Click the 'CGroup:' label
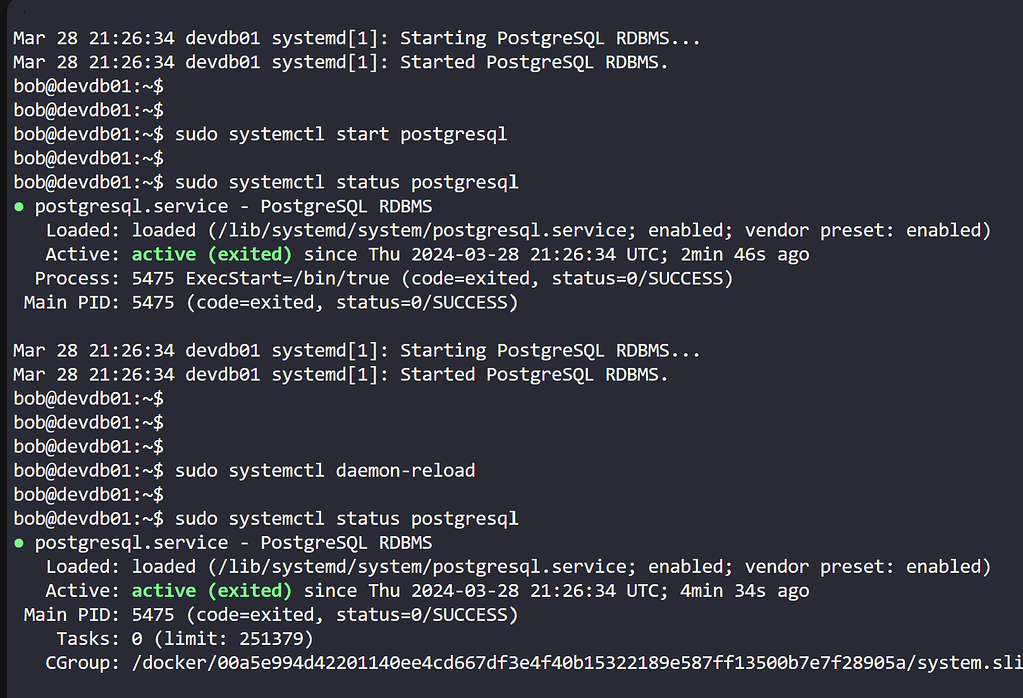Image resolution: width=1023 pixels, height=698 pixels. point(83,662)
